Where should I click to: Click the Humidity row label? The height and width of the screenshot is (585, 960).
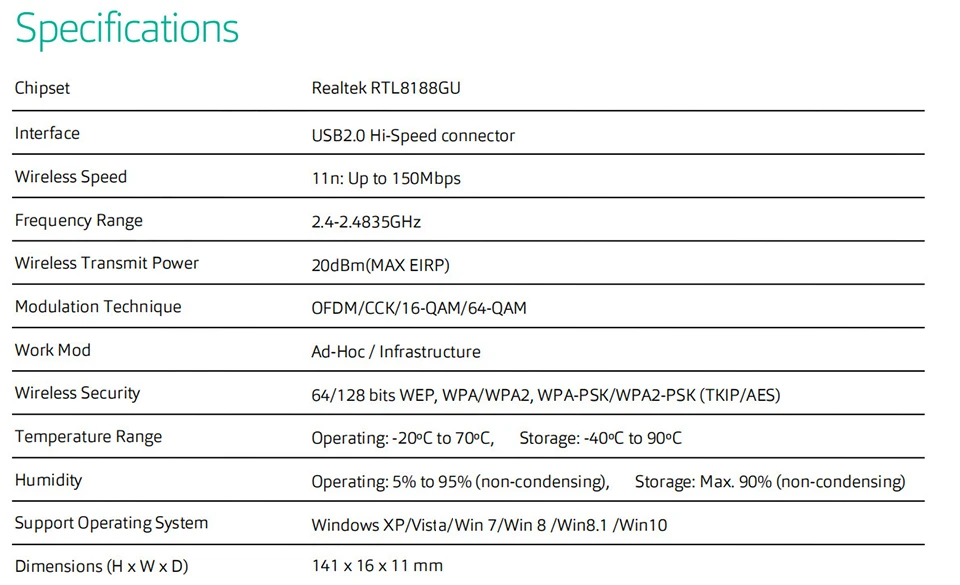[48, 480]
